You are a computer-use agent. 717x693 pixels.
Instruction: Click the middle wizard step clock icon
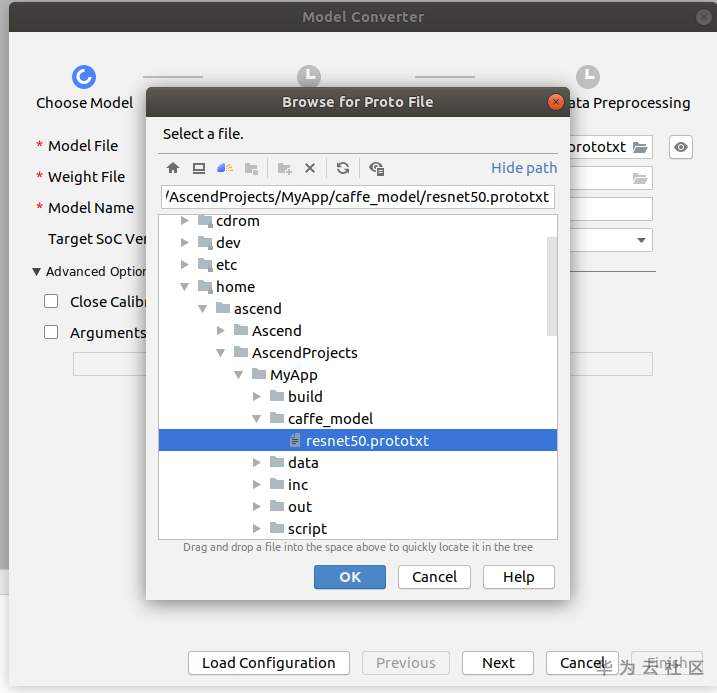point(309,75)
